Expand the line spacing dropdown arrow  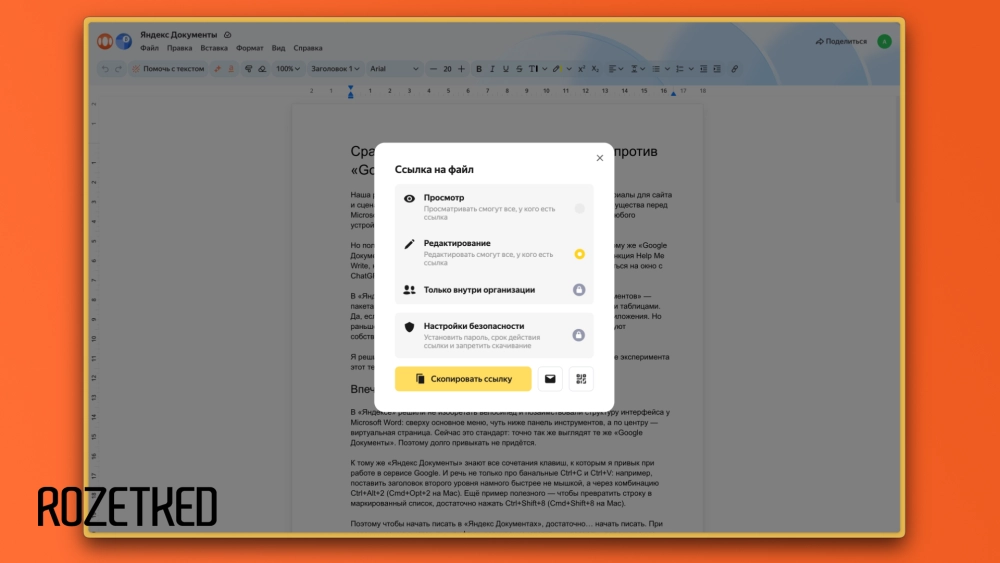tap(643, 69)
